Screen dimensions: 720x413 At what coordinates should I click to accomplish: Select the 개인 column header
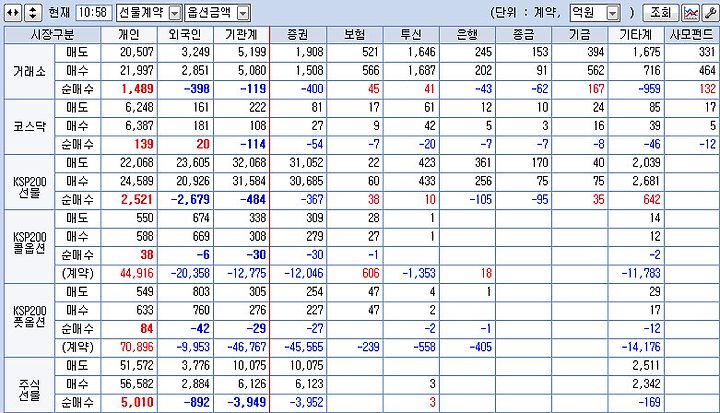point(129,34)
